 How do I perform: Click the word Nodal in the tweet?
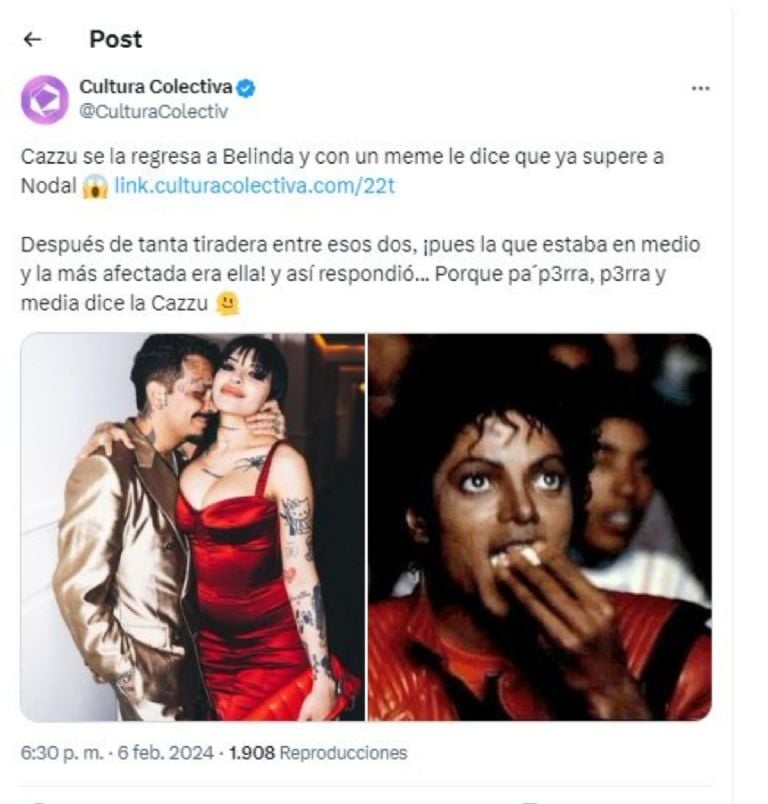(49, 186)
